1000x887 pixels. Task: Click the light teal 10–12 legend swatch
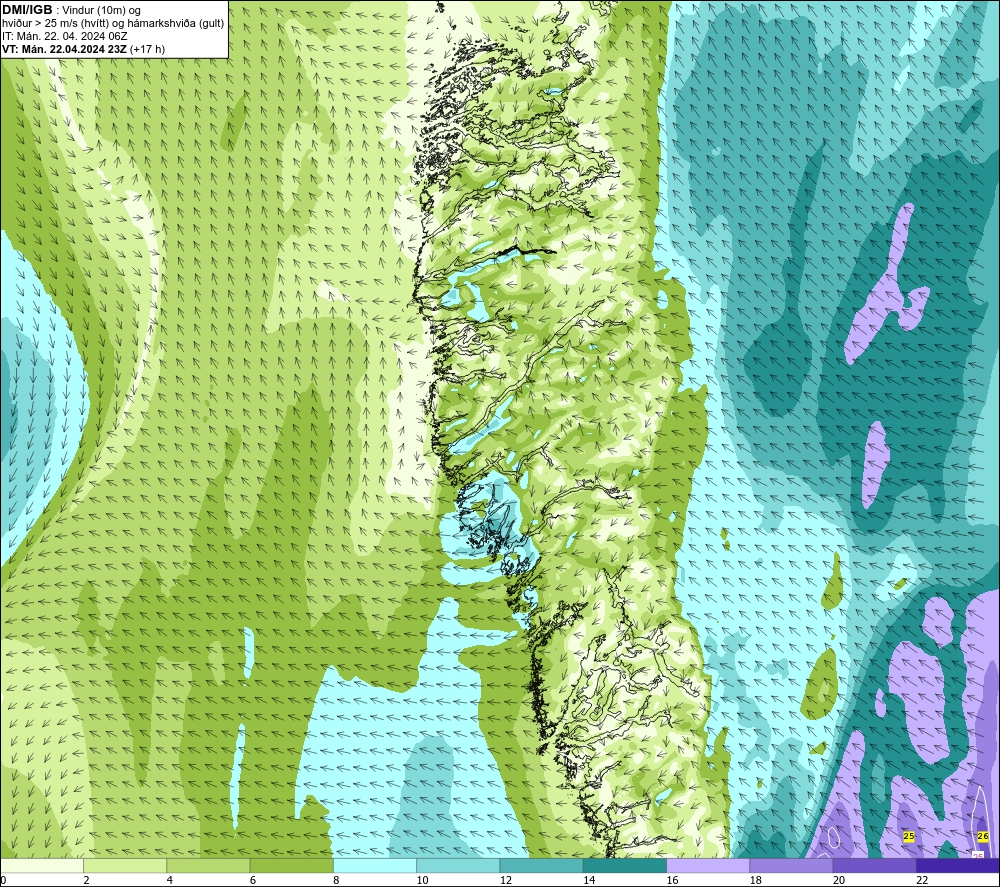[458, 865]
